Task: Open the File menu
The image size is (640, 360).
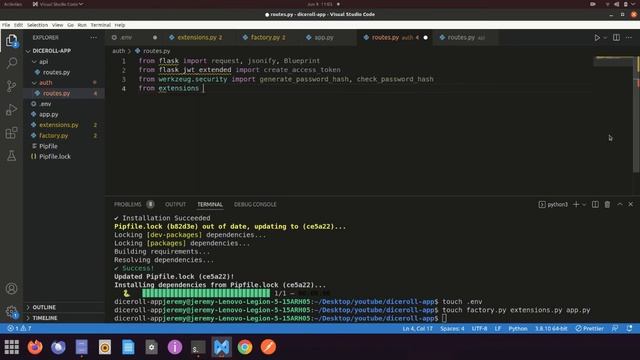Action: click(6, 25)
